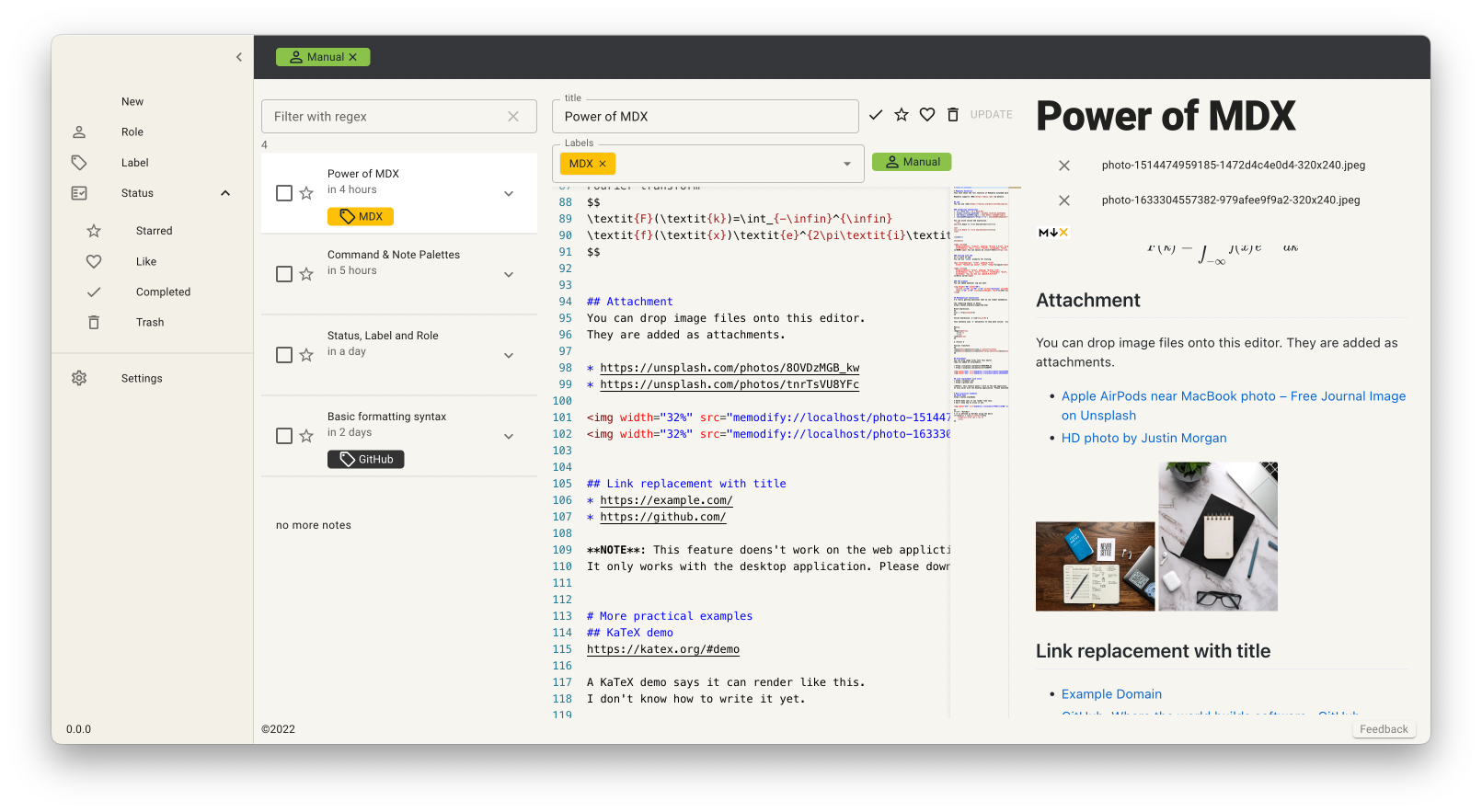
Task: Click the Label tag icon in sidebar
Action: point(79,163)
